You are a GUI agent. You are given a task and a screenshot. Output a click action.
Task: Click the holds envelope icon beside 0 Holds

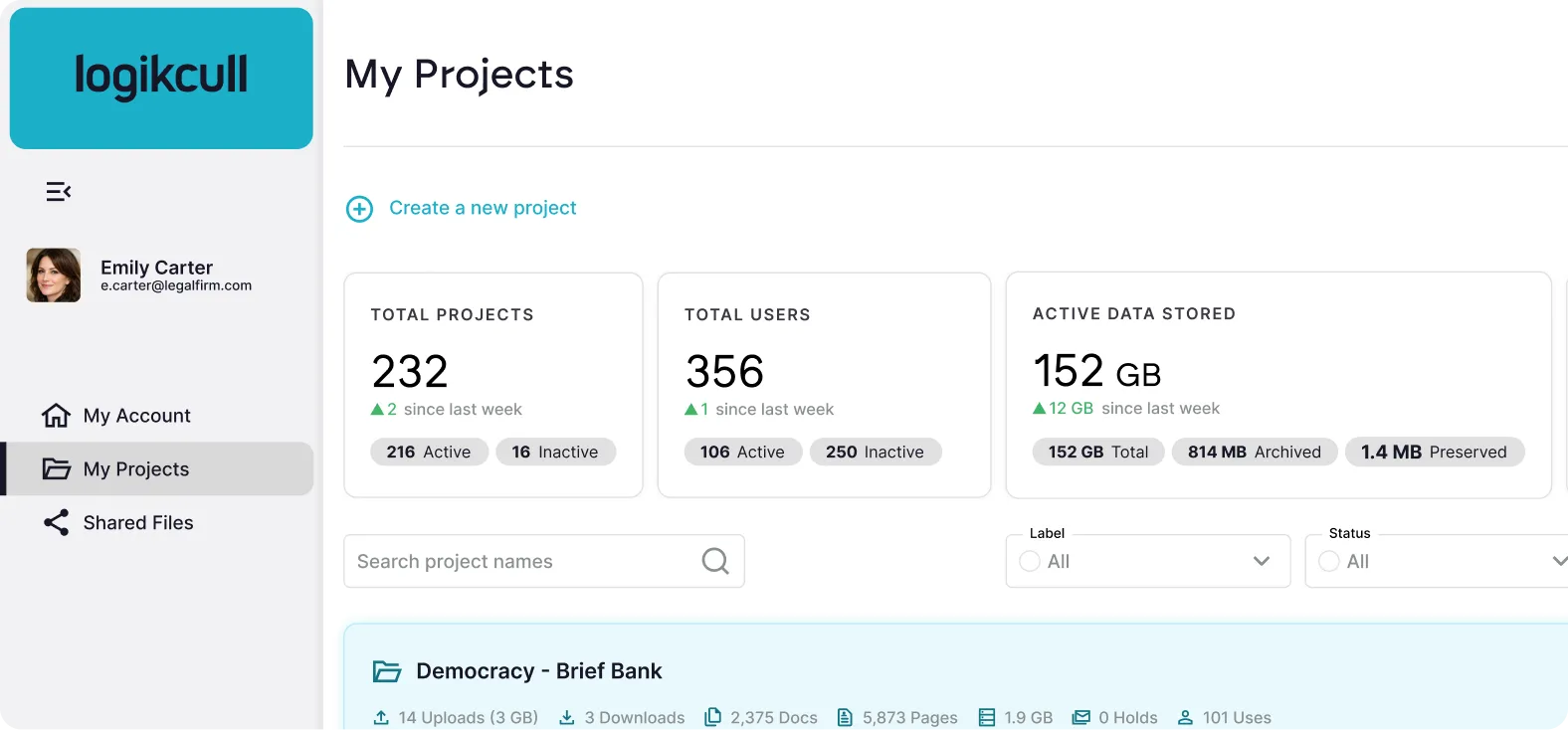pos(1079,716)
